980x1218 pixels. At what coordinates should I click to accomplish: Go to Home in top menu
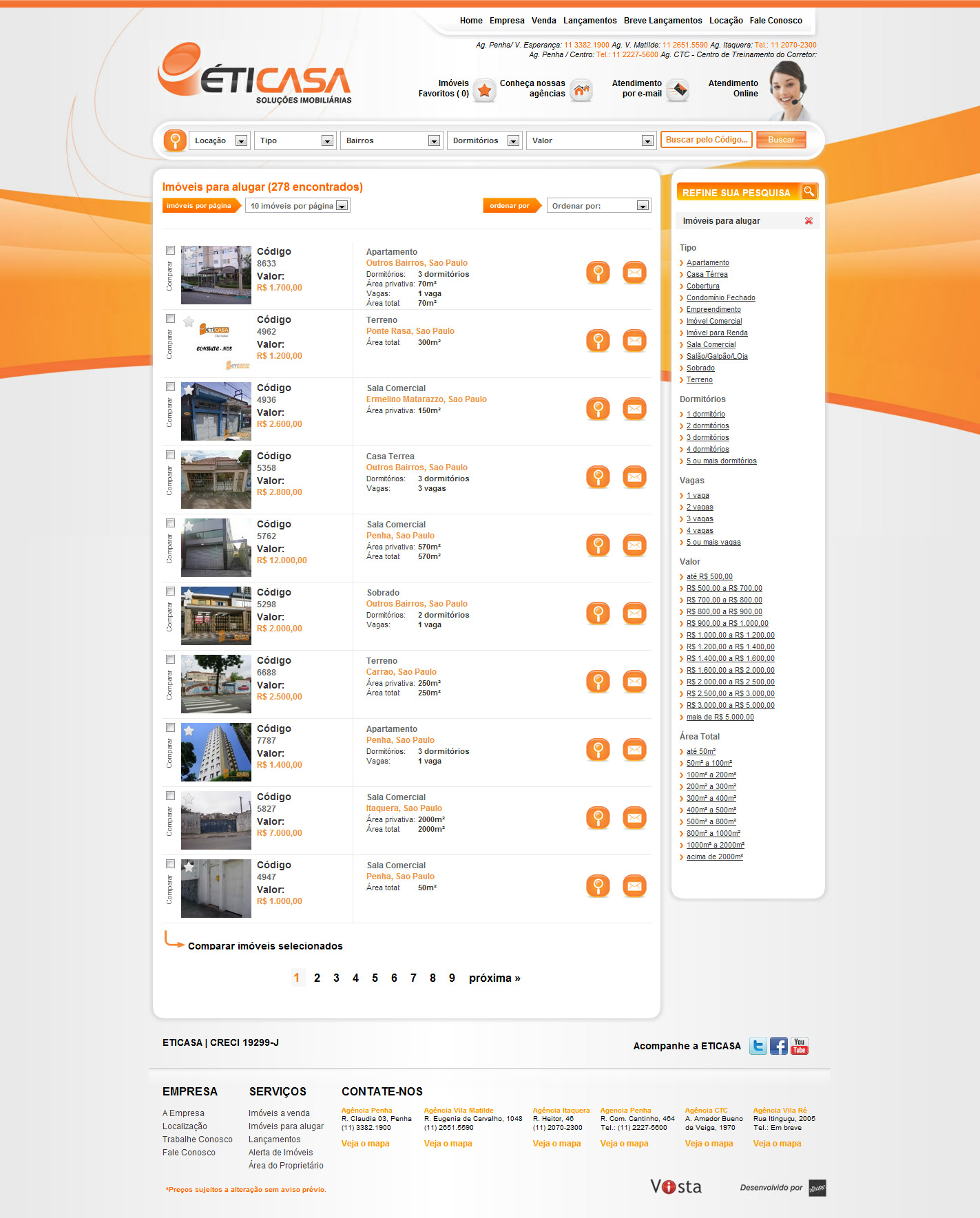pos(471,21)
